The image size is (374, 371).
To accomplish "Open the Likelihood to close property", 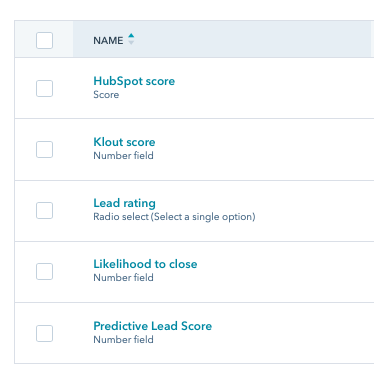I will [x=145, y=264].
